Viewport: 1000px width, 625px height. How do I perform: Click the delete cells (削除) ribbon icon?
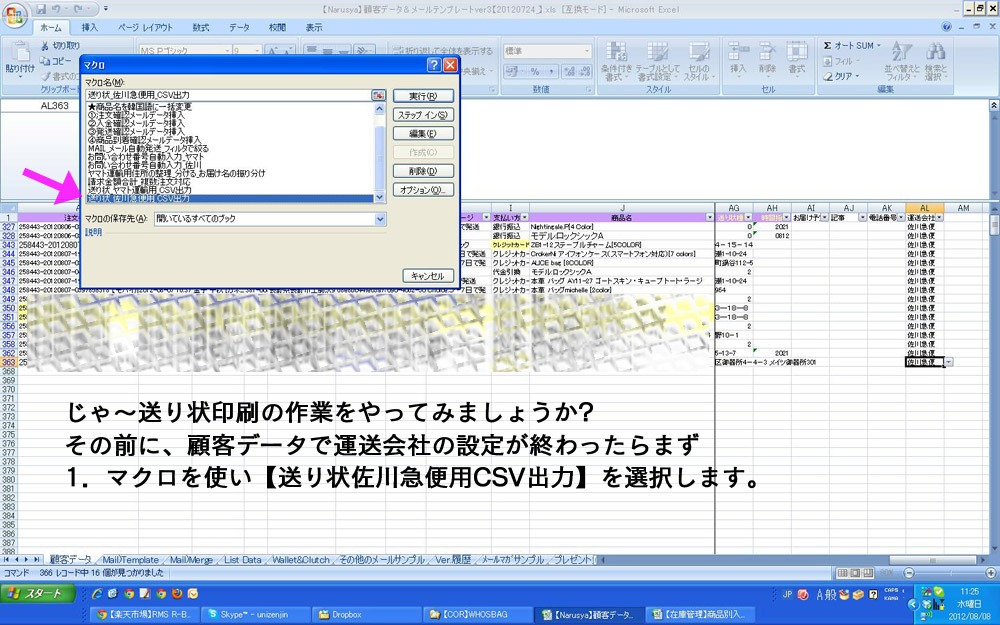click(x=767, y=52)
